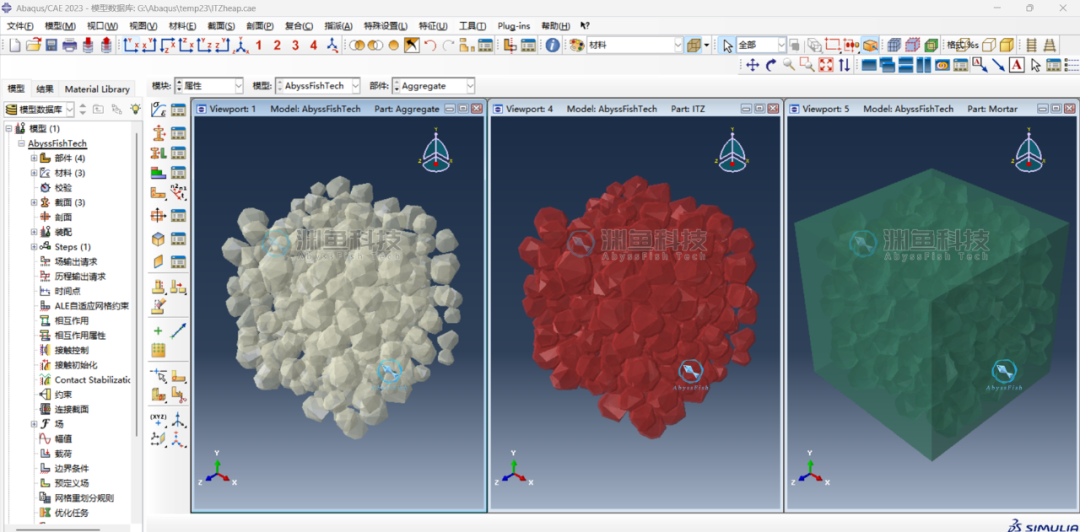Select the AbyssFishTech model node
Screen dimensions: 1080x532
pyautogui.click(x=57, y=143)
